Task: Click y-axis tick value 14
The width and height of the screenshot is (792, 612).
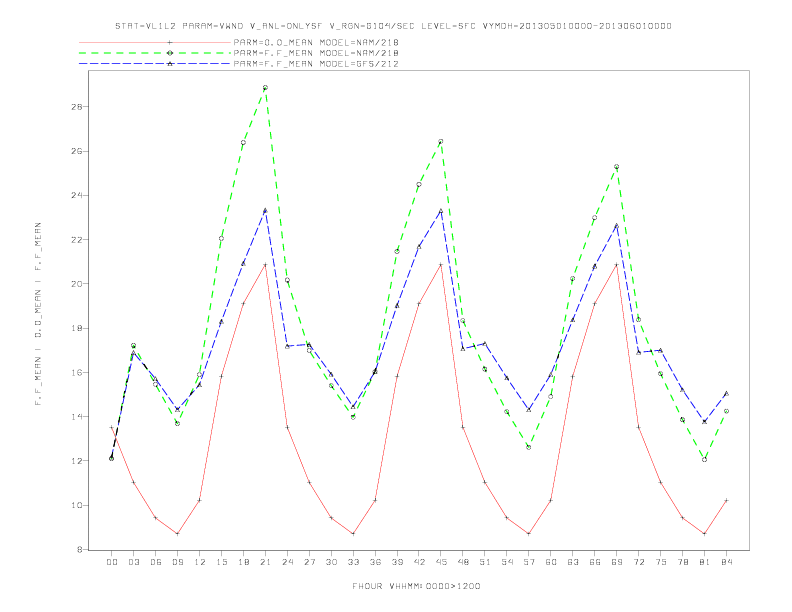Action: point(76,417)
